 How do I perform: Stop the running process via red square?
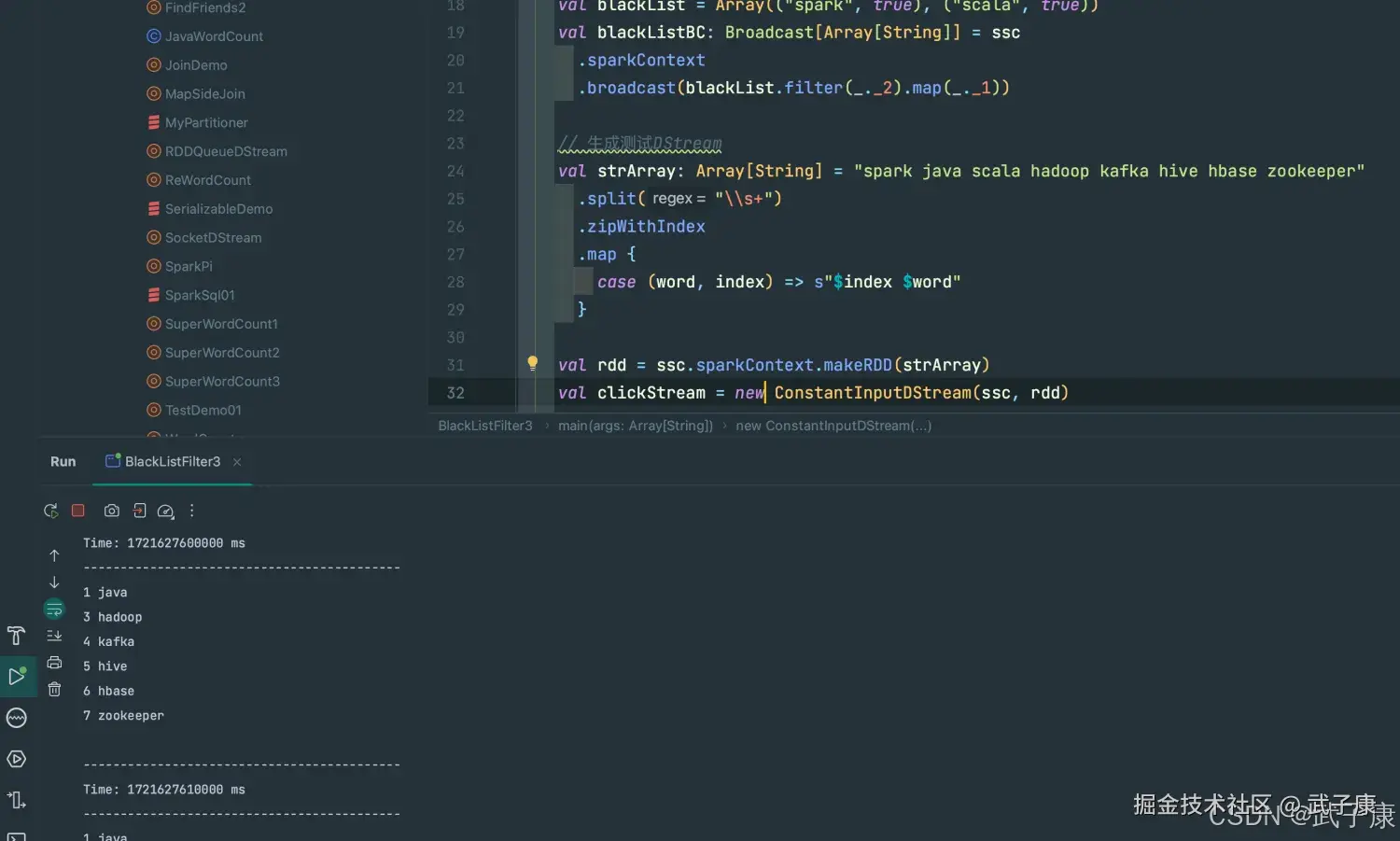pos(78,511)
